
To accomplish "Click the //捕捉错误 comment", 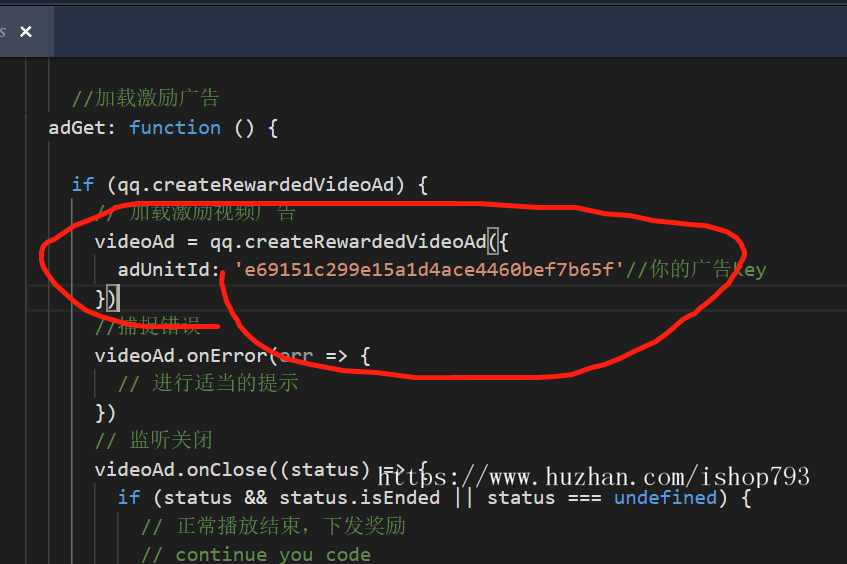I will [x=147, y=327].
